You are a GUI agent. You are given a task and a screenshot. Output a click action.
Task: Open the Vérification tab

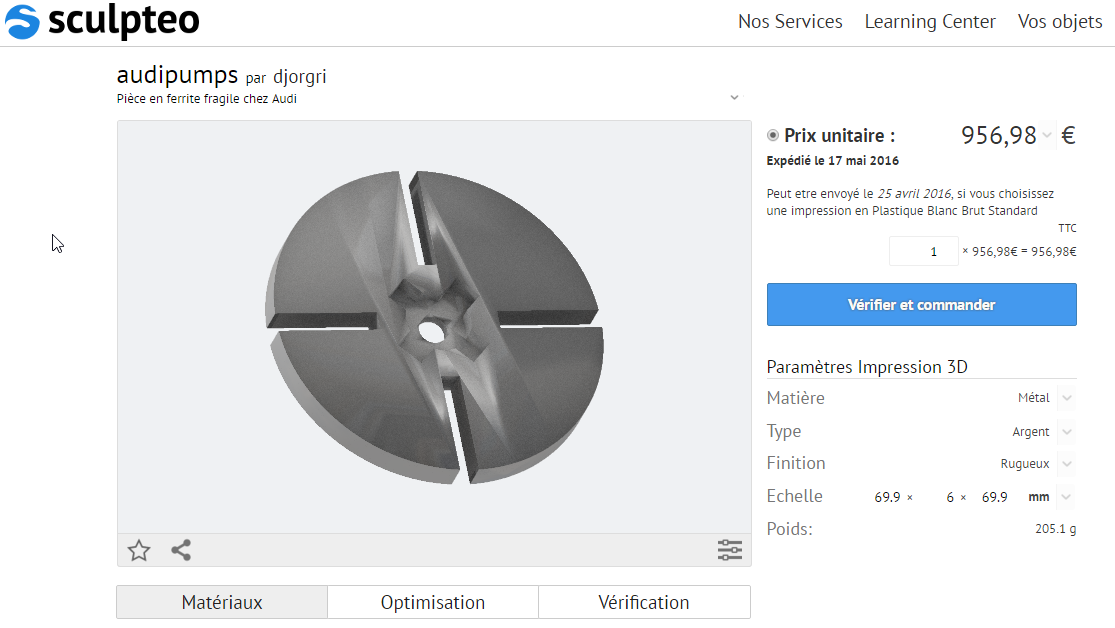click(x=644, y=602)
